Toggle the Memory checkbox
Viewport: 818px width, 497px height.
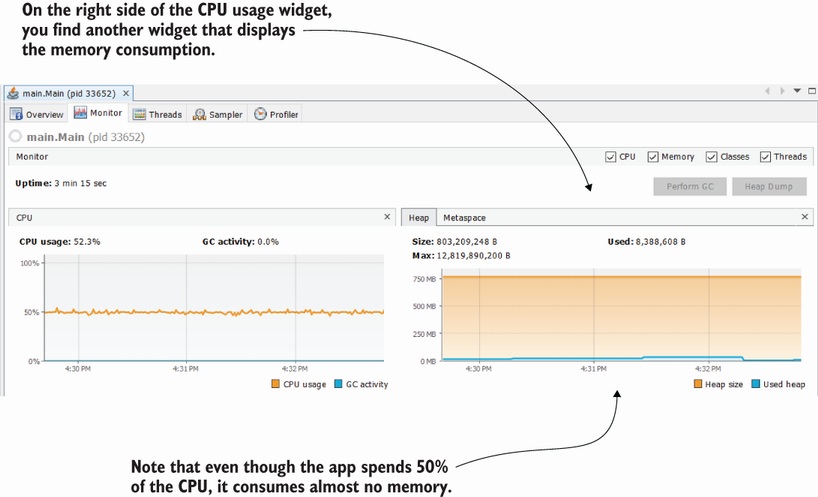pyautogui.click(x=653, y=157)
